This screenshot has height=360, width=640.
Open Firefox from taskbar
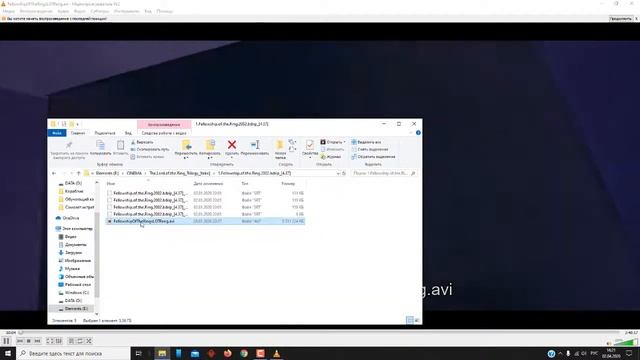coord(227,353)
